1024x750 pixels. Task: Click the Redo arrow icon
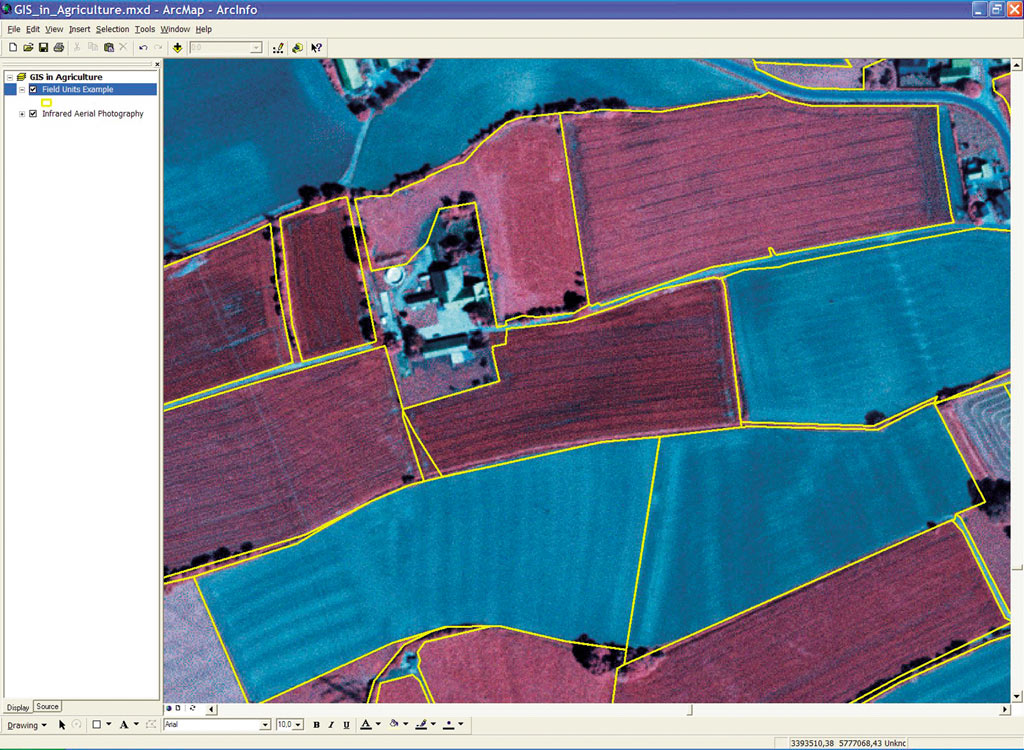point(158,48)
